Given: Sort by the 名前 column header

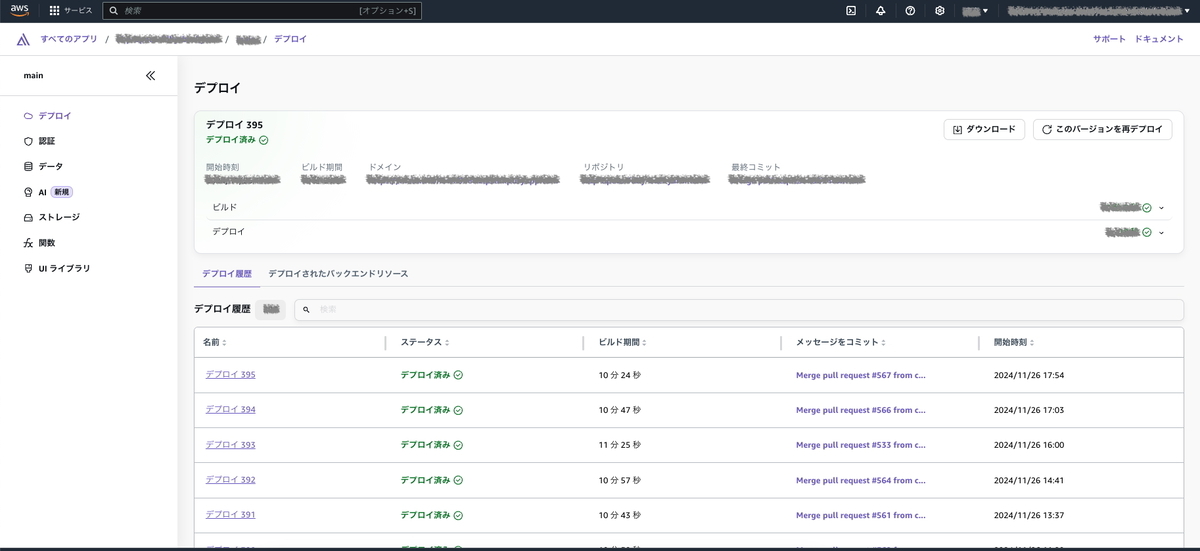Looking at the screenshot, I should pos(215,342).
